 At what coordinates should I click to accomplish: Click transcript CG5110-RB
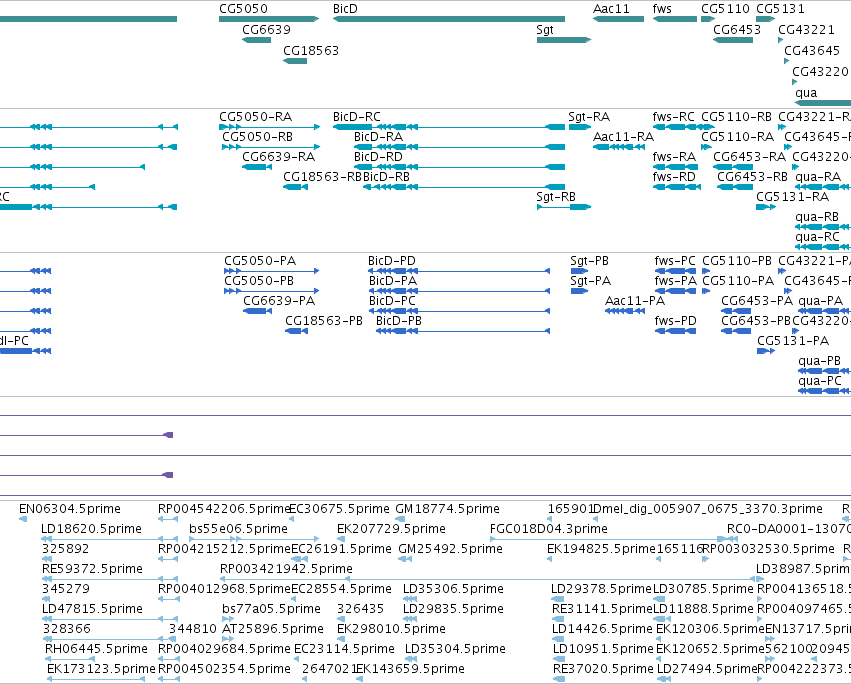[708, 127]
